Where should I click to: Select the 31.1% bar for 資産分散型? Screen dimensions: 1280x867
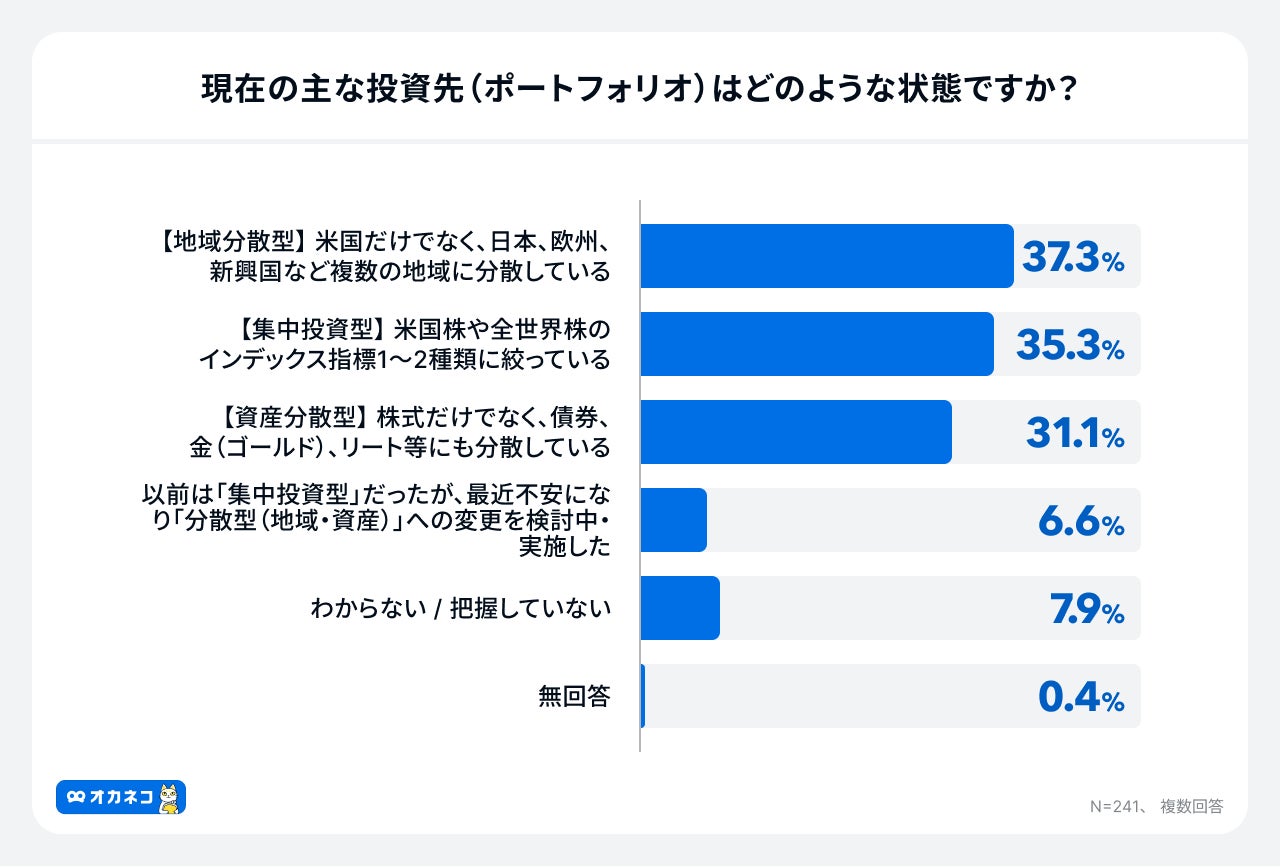tap(796, 432)
